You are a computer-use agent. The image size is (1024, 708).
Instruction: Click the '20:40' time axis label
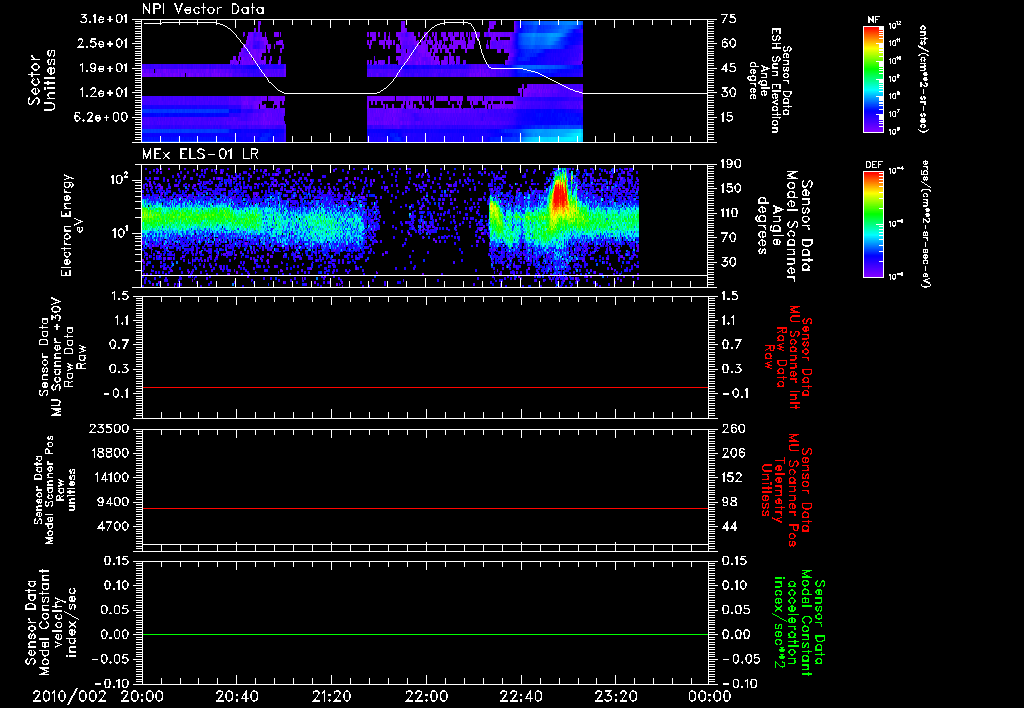[x=236, y=696]
